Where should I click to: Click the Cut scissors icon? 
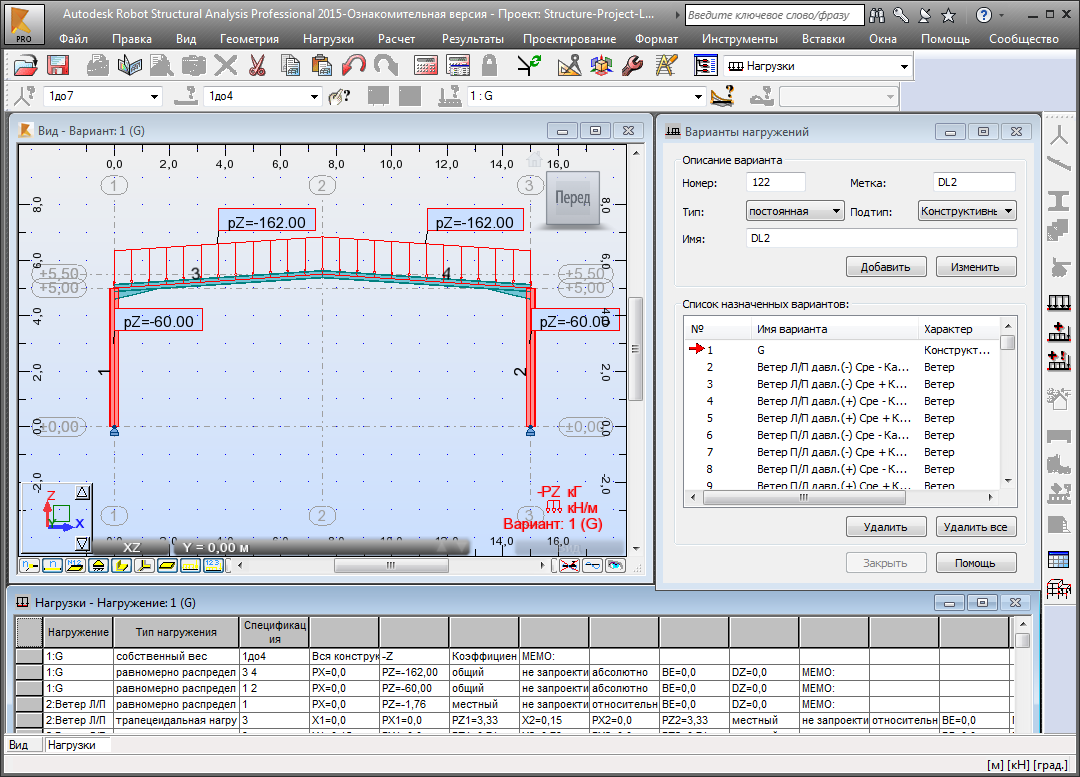coord(257,67)
